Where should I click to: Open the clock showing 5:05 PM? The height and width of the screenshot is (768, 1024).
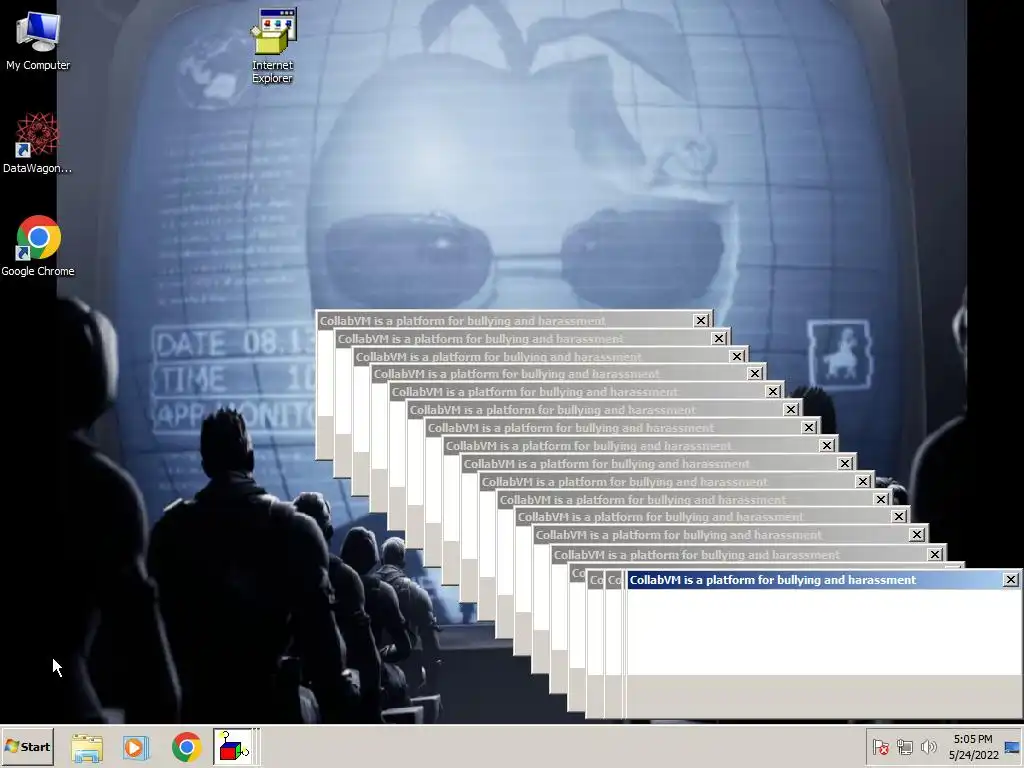pyautogui.click(x=973, y=747)
